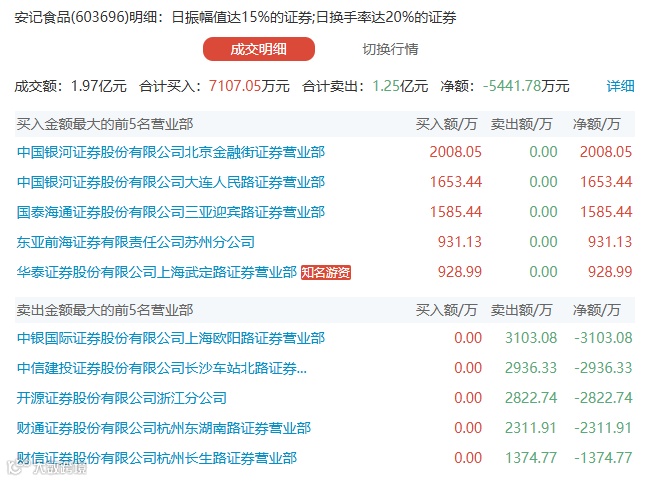Screen dimensions: 655x481
Task: Click buy amount 928.99 in buy column
Action: click(460, 272)
